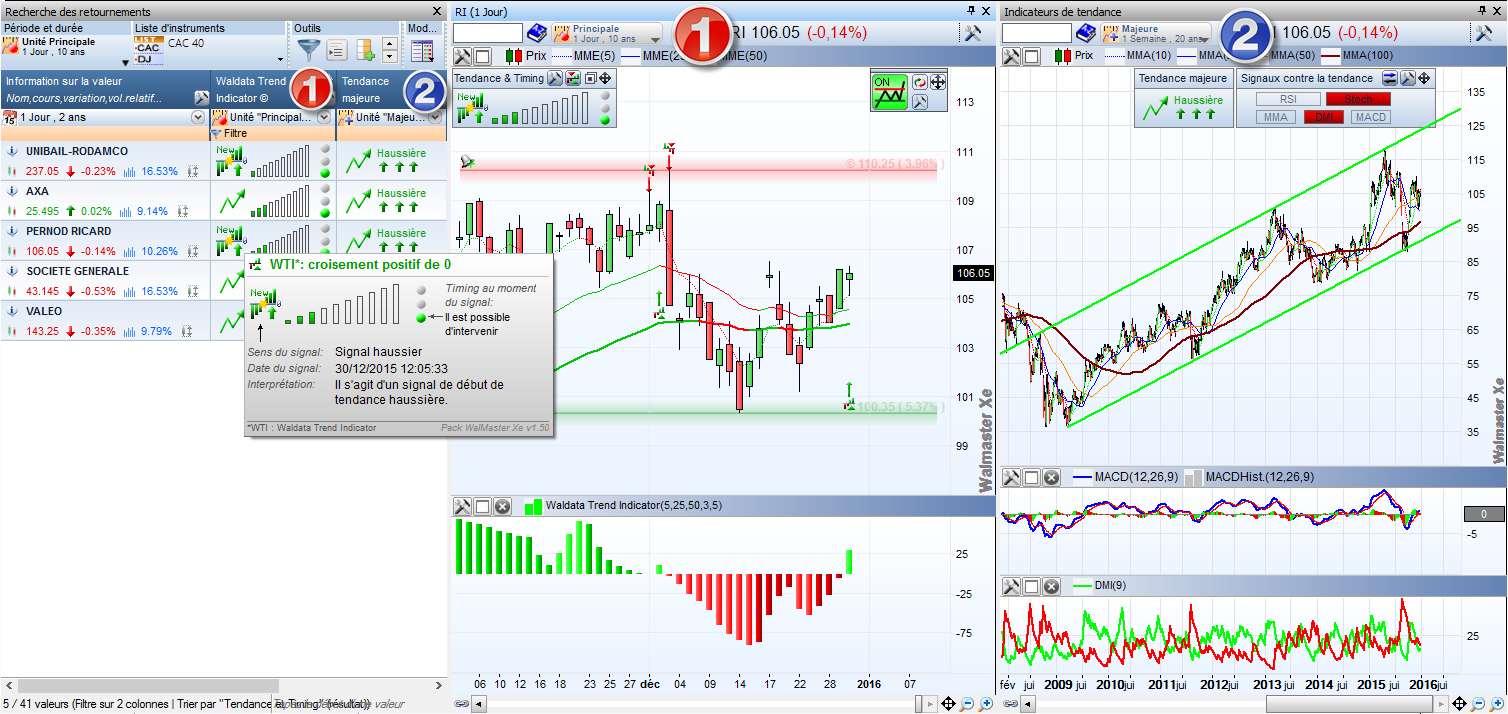Toggle square box in Indicateurs de tendance legend bar
Screen dimensions: 1508x714
[x=1031, y=56]
